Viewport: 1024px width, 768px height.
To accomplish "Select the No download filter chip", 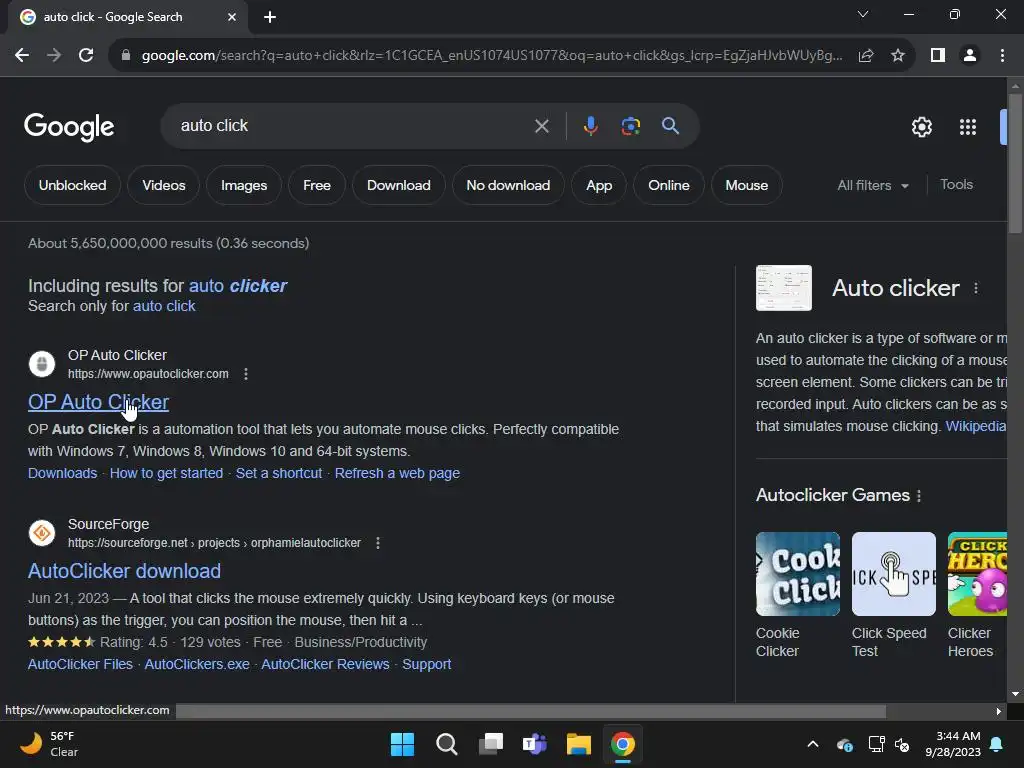I will click(508, 185).
